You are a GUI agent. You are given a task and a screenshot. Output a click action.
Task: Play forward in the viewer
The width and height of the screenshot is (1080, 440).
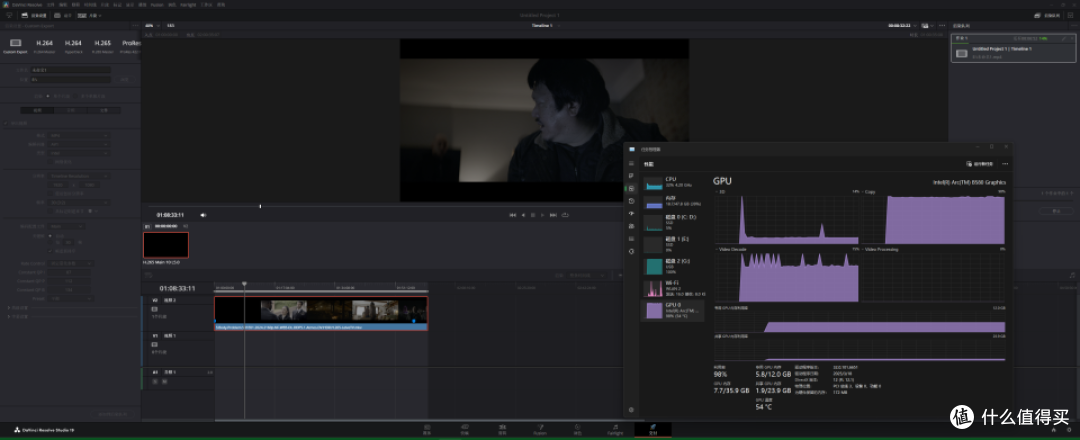[543, 215]
